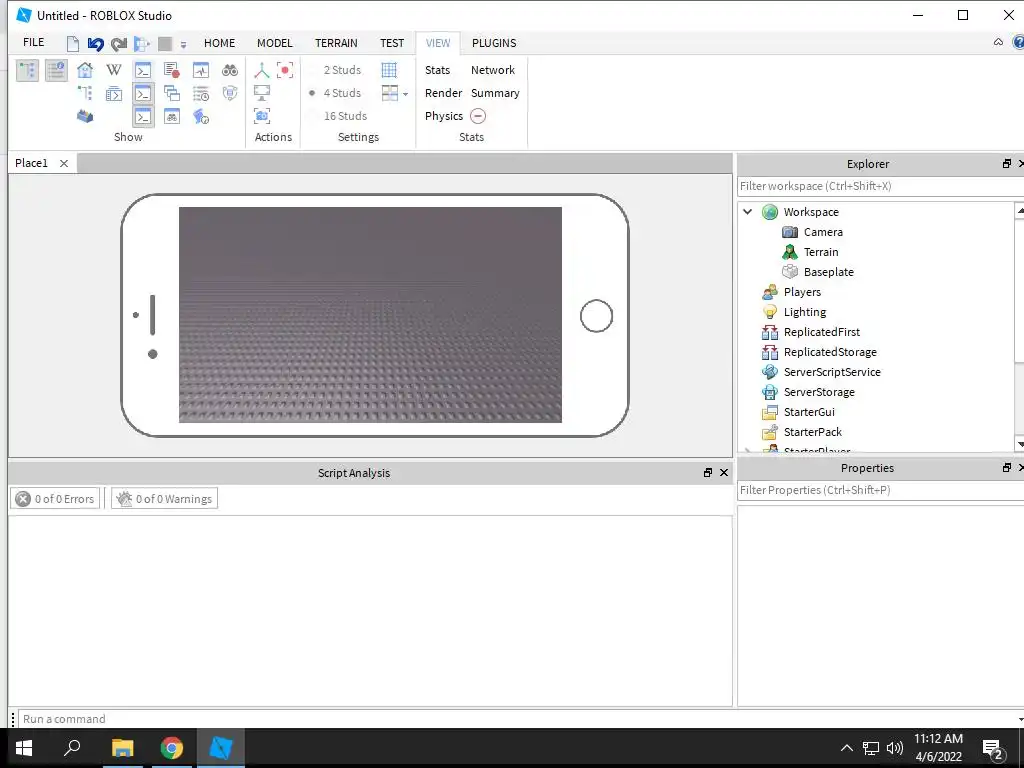Switch to the TERRAIN ribbon tab
Screen dimensions: 1024x768
tap(336, 43)
